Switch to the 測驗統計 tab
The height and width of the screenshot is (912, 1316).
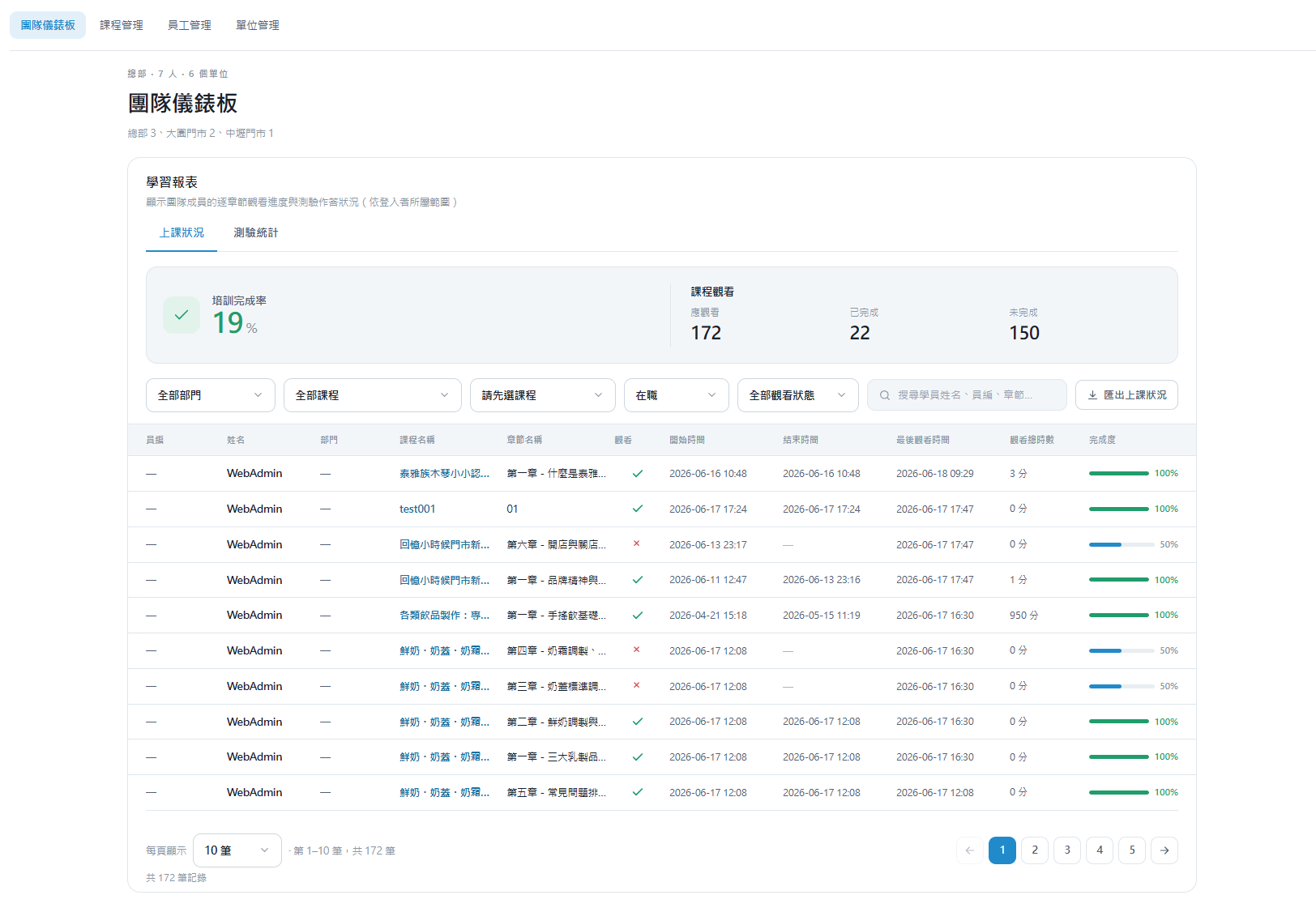256,232
